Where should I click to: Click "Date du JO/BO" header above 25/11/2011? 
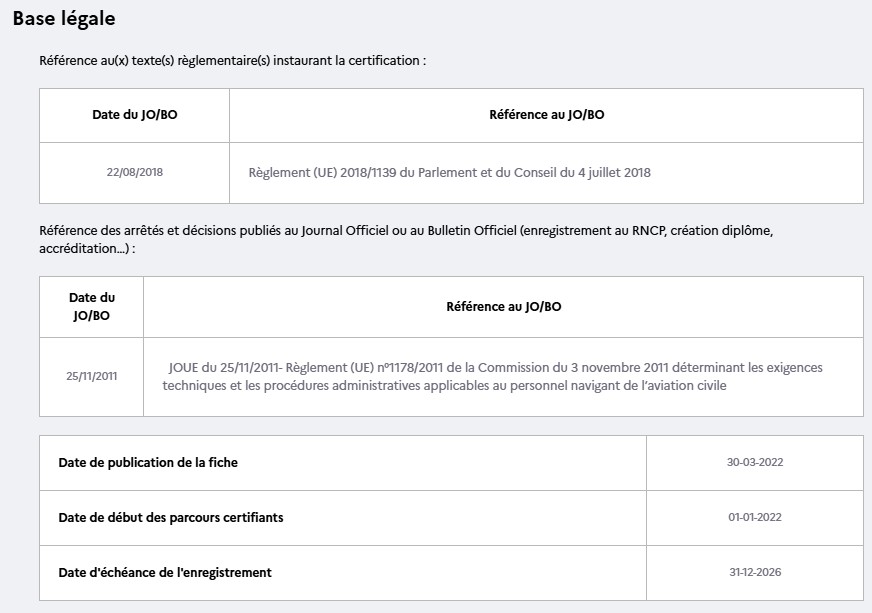91,306
